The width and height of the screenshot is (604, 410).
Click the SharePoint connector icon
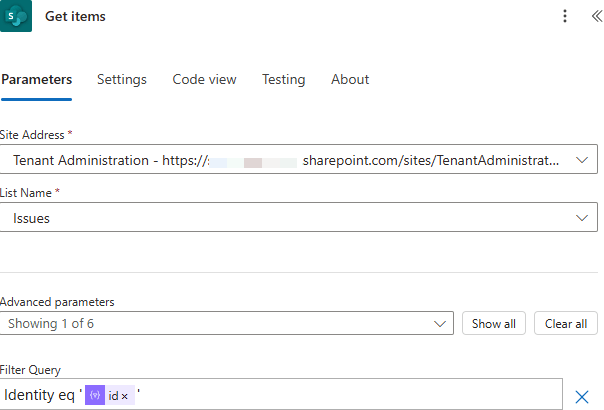(16, 16)
